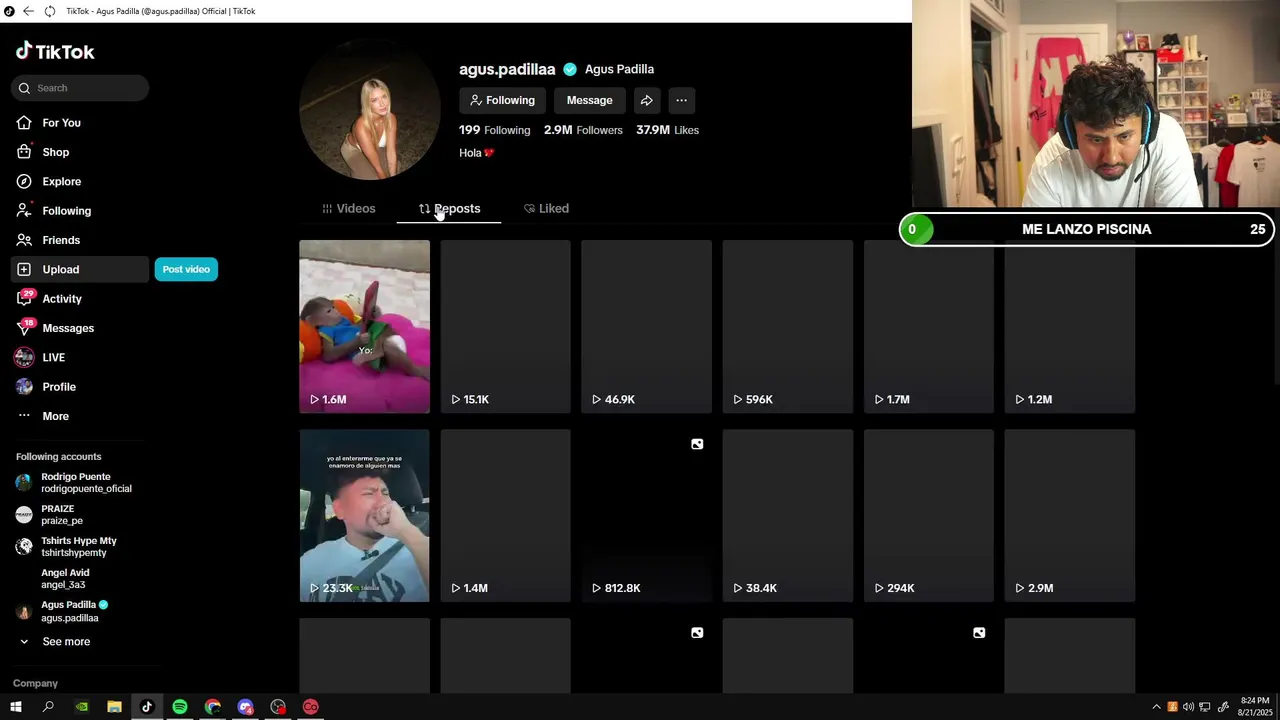Open the NVIDIA app in the taskbar
1280x720 pixels.
(82, 707)
